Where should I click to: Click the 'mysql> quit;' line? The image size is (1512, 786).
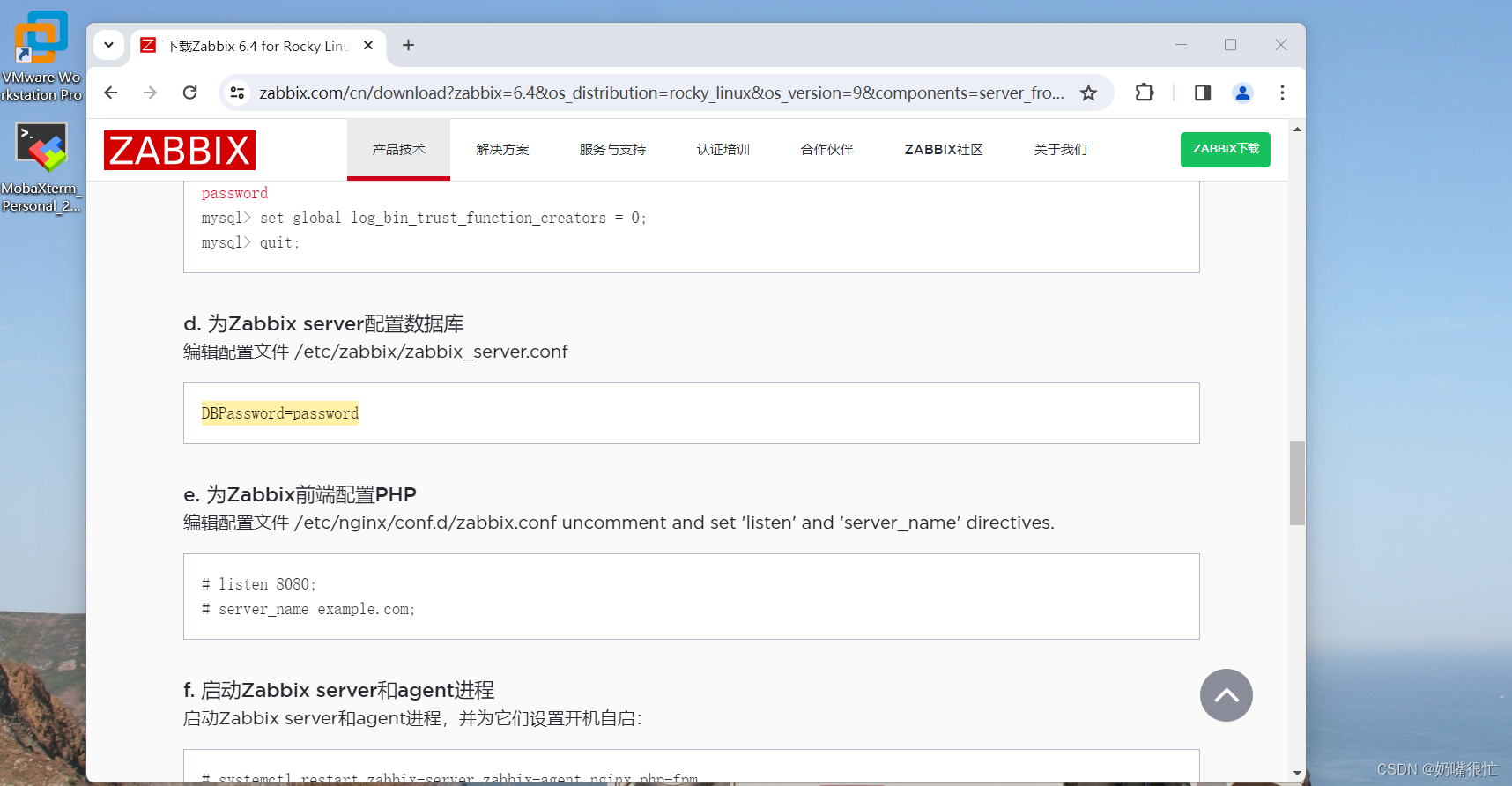(x=251, y=242)
